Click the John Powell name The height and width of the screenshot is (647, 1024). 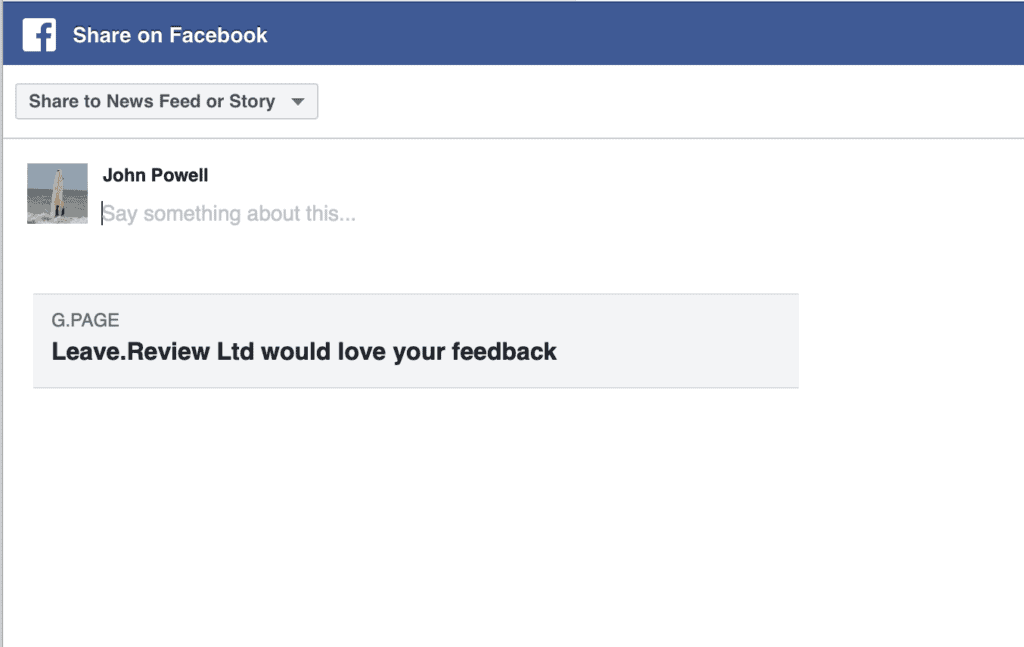(x=155, y=175)
